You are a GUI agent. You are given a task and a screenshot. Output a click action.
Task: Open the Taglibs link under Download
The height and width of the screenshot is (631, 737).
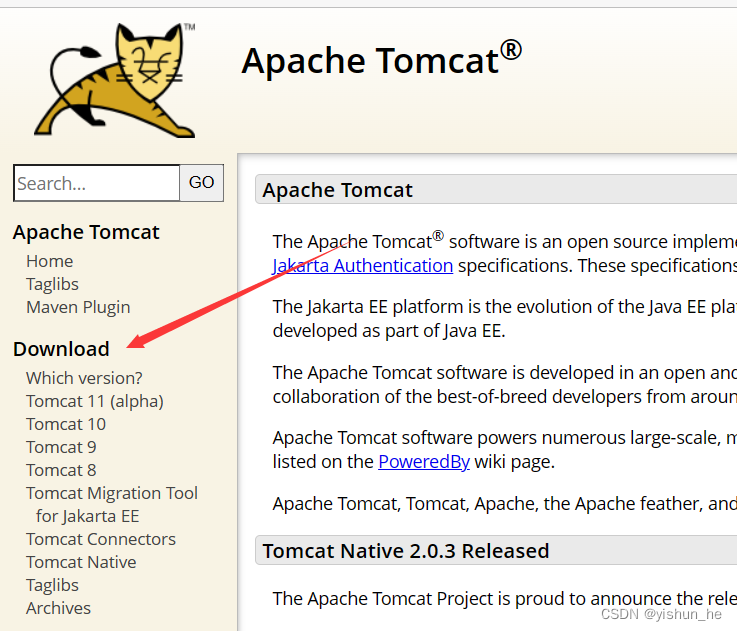(x=52, y=585)
